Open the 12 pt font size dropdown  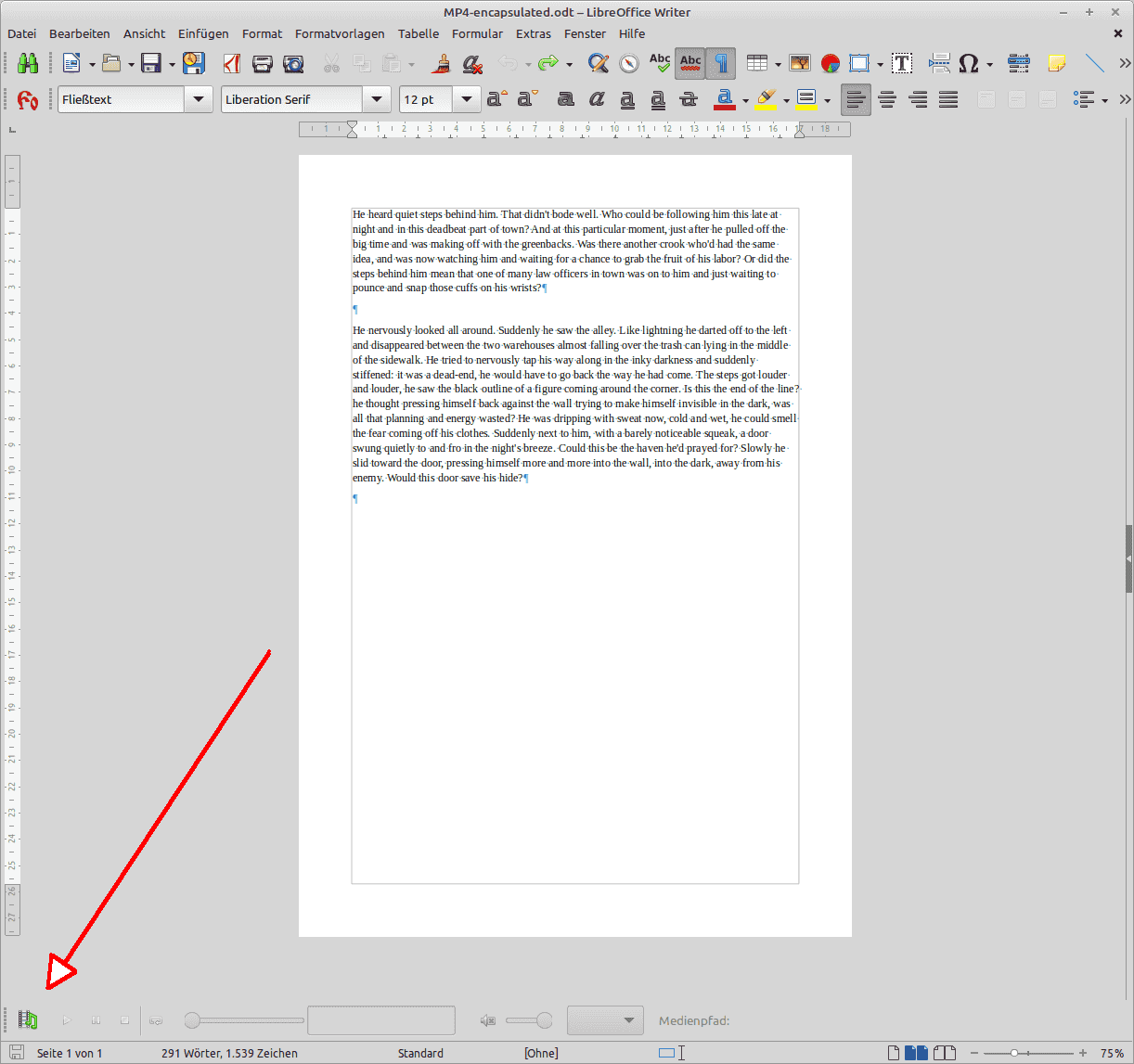(x=466, y=99)
